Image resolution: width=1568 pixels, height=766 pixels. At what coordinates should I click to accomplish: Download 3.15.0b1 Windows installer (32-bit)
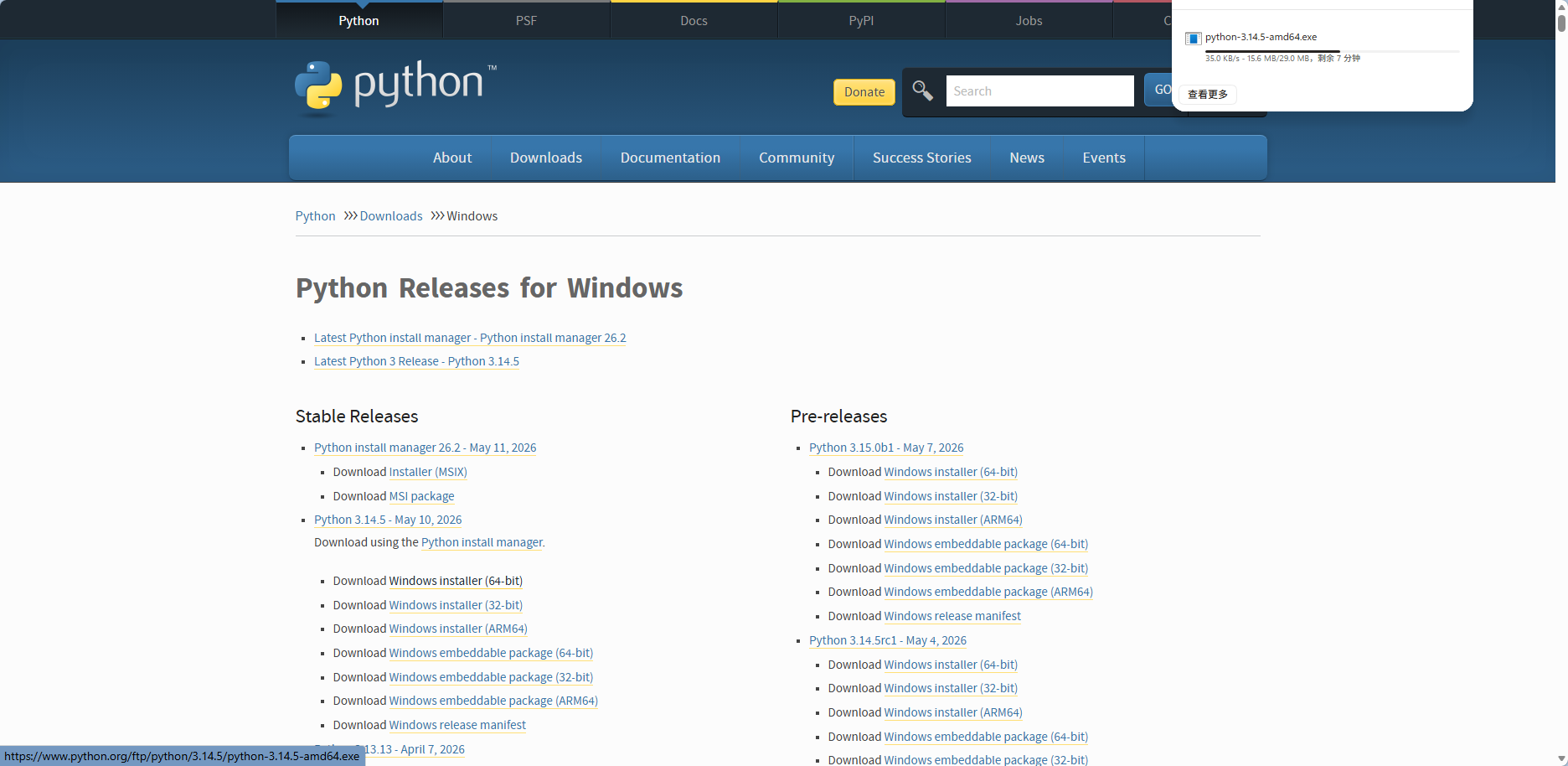(x=951, y=496)
